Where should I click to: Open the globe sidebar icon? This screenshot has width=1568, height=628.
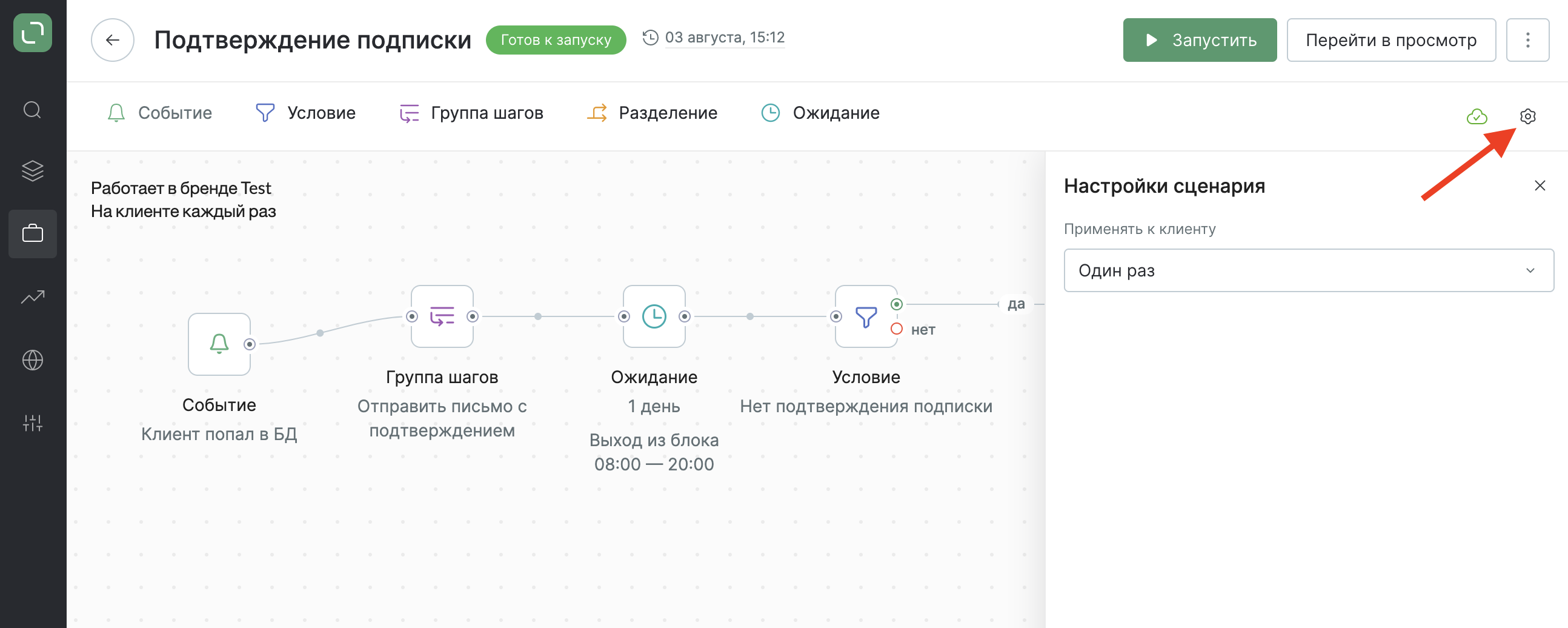[32, 360]
